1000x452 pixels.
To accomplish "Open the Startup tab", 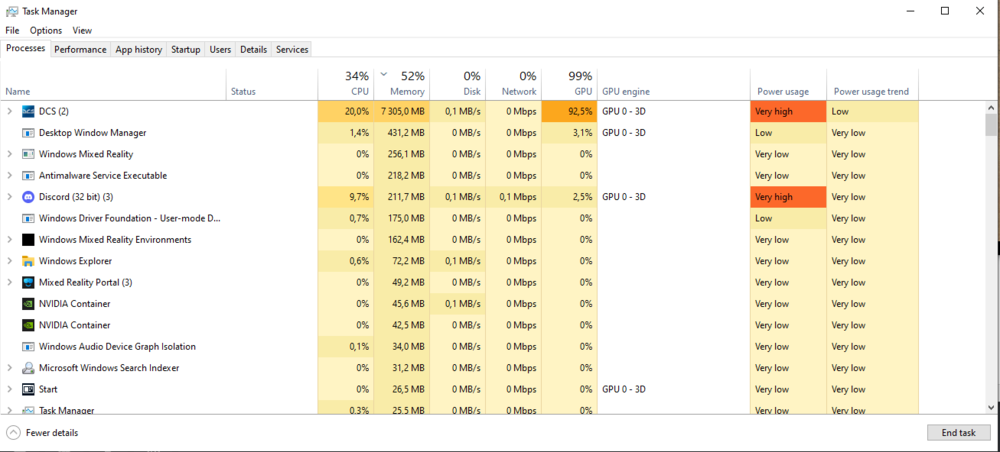I will coord(185,49).
